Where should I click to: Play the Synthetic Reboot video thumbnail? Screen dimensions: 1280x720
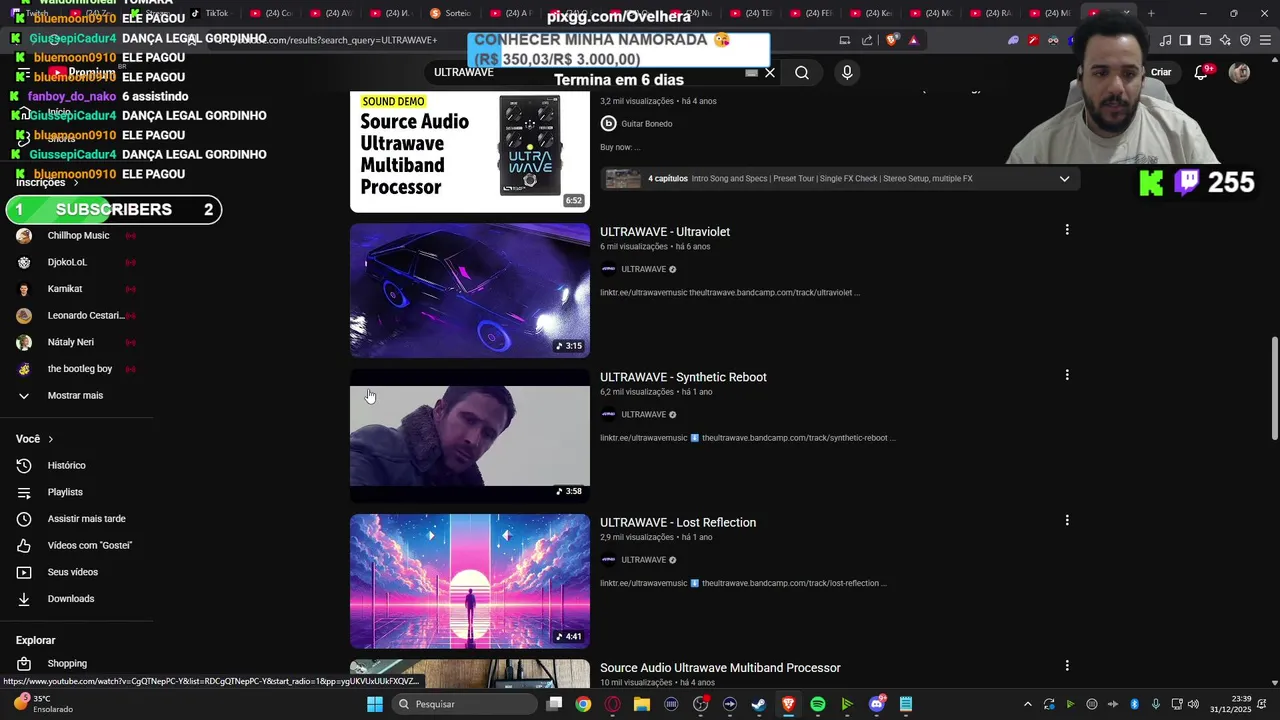[470, 436]
